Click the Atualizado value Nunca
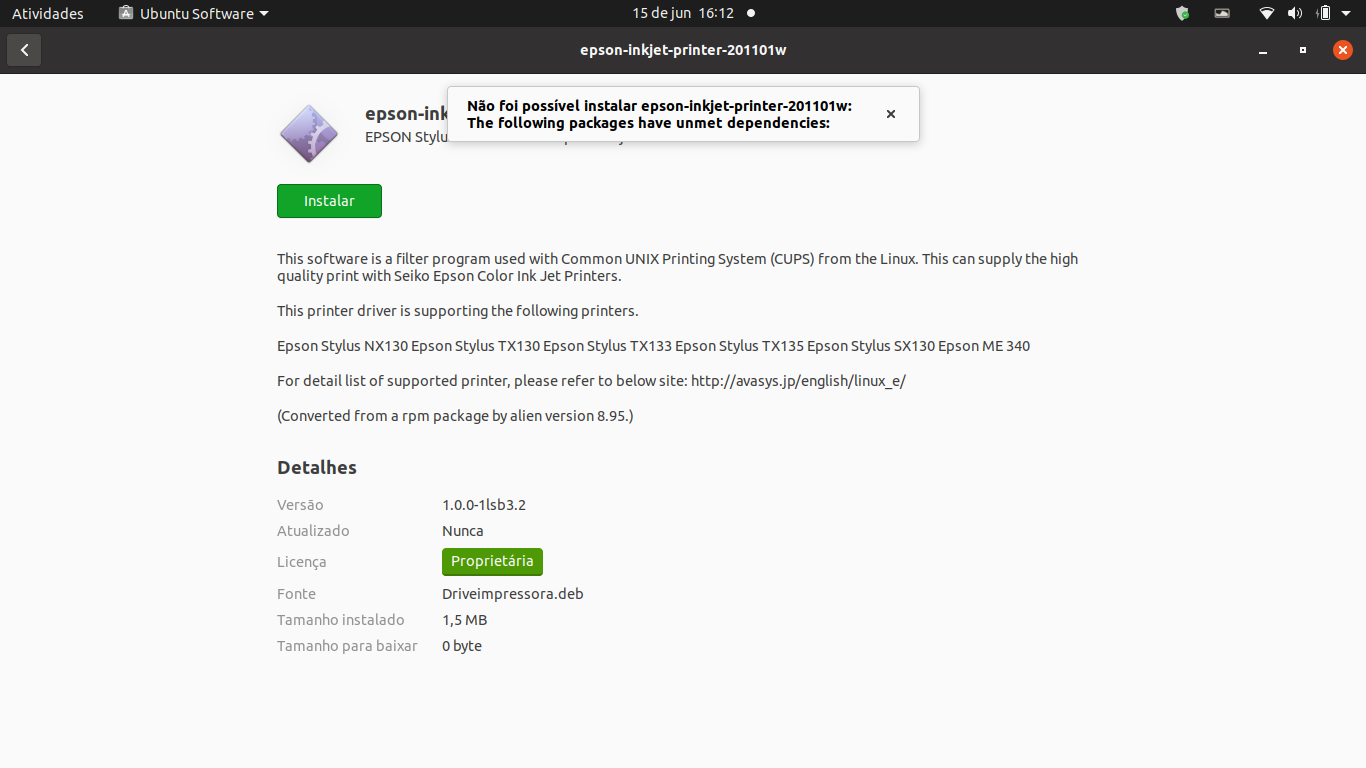This screenshot has width=1366, height=768. coord(463,531)
